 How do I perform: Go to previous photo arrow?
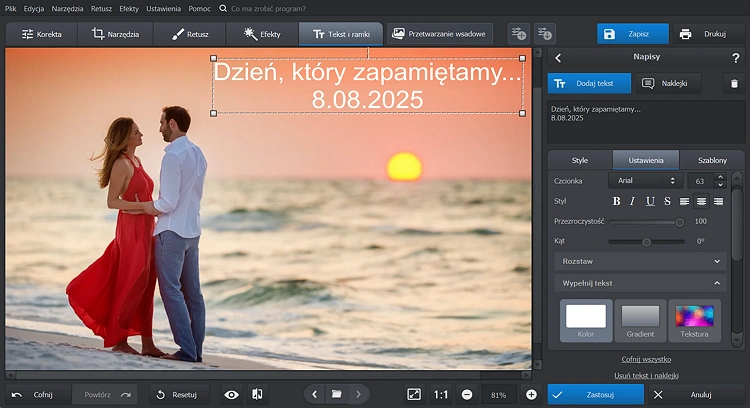click(314, 395)
